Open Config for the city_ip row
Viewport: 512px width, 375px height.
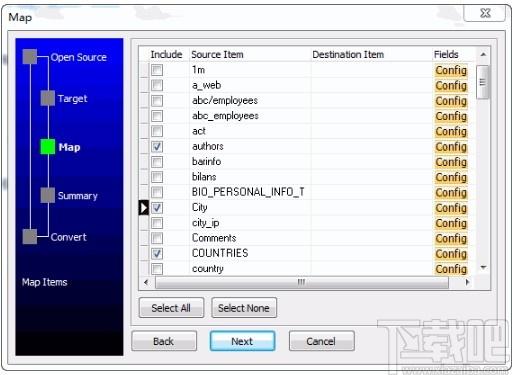coord(451,223)
